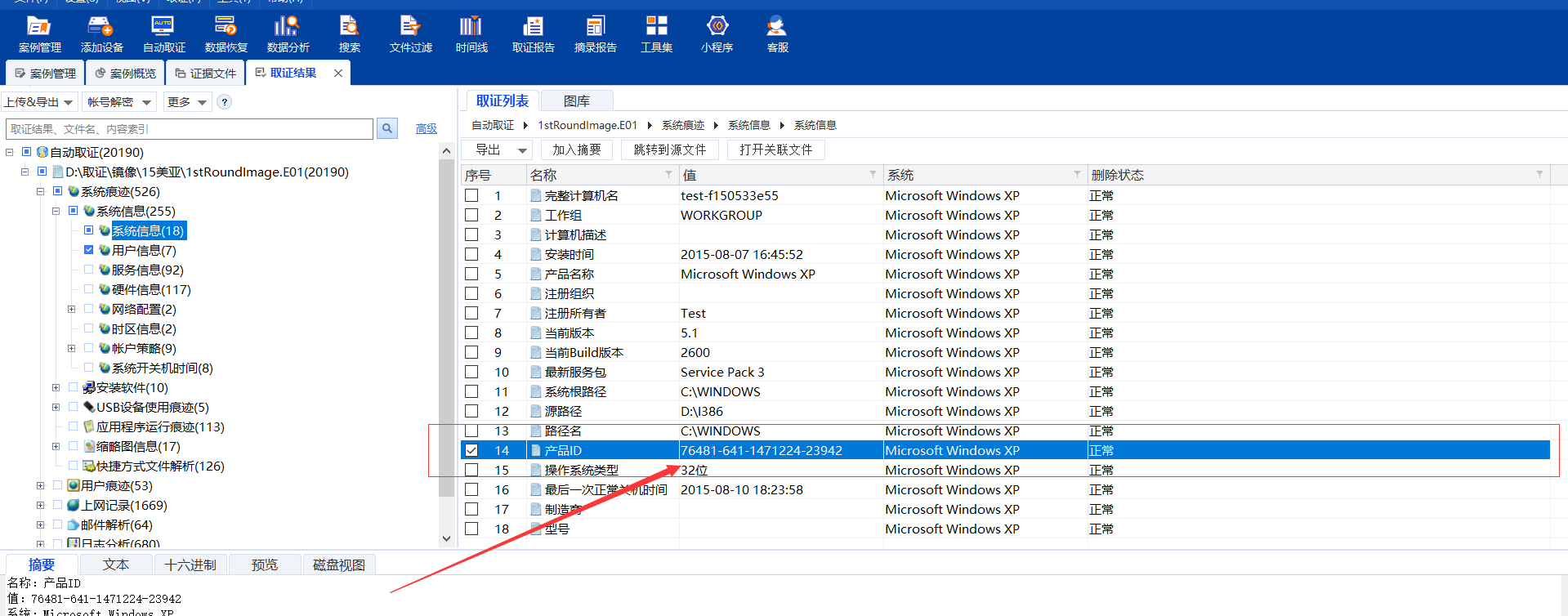Check the 服务信息(92) tree checkbox
The height and width of the screenshot is (616, 1568).
88,270
